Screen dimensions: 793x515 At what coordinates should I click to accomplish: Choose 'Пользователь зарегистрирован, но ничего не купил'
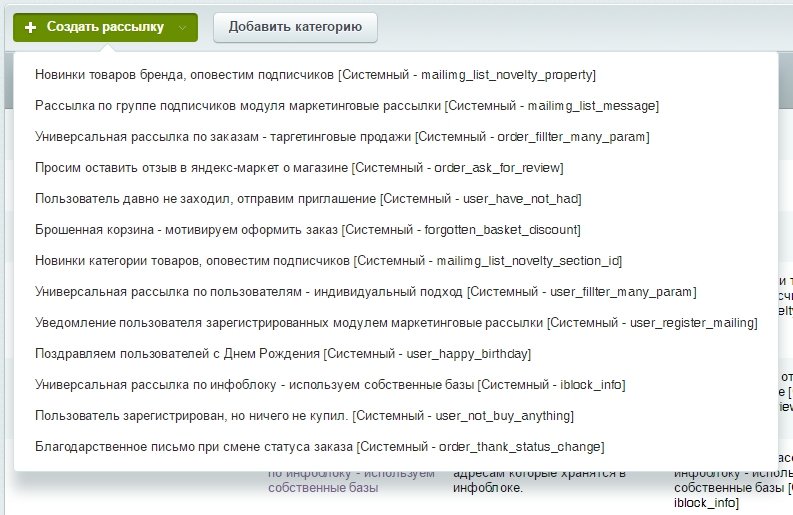(x=304, y=415)
